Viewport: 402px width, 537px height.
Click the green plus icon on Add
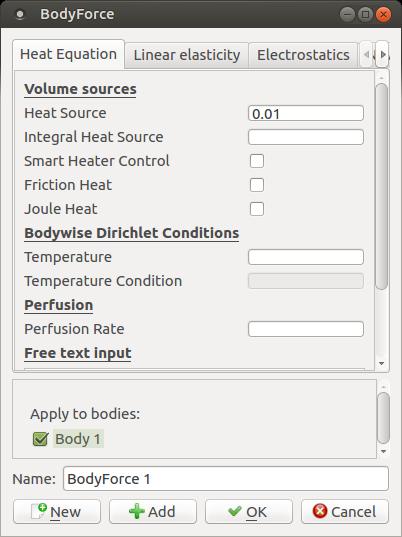[137, 512]
